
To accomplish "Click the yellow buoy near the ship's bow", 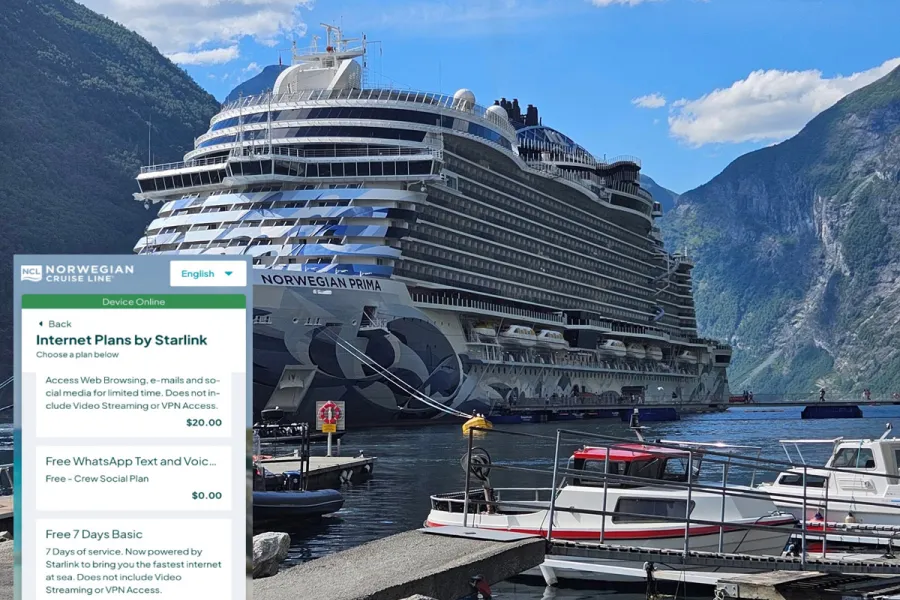I will pos(477,424).
